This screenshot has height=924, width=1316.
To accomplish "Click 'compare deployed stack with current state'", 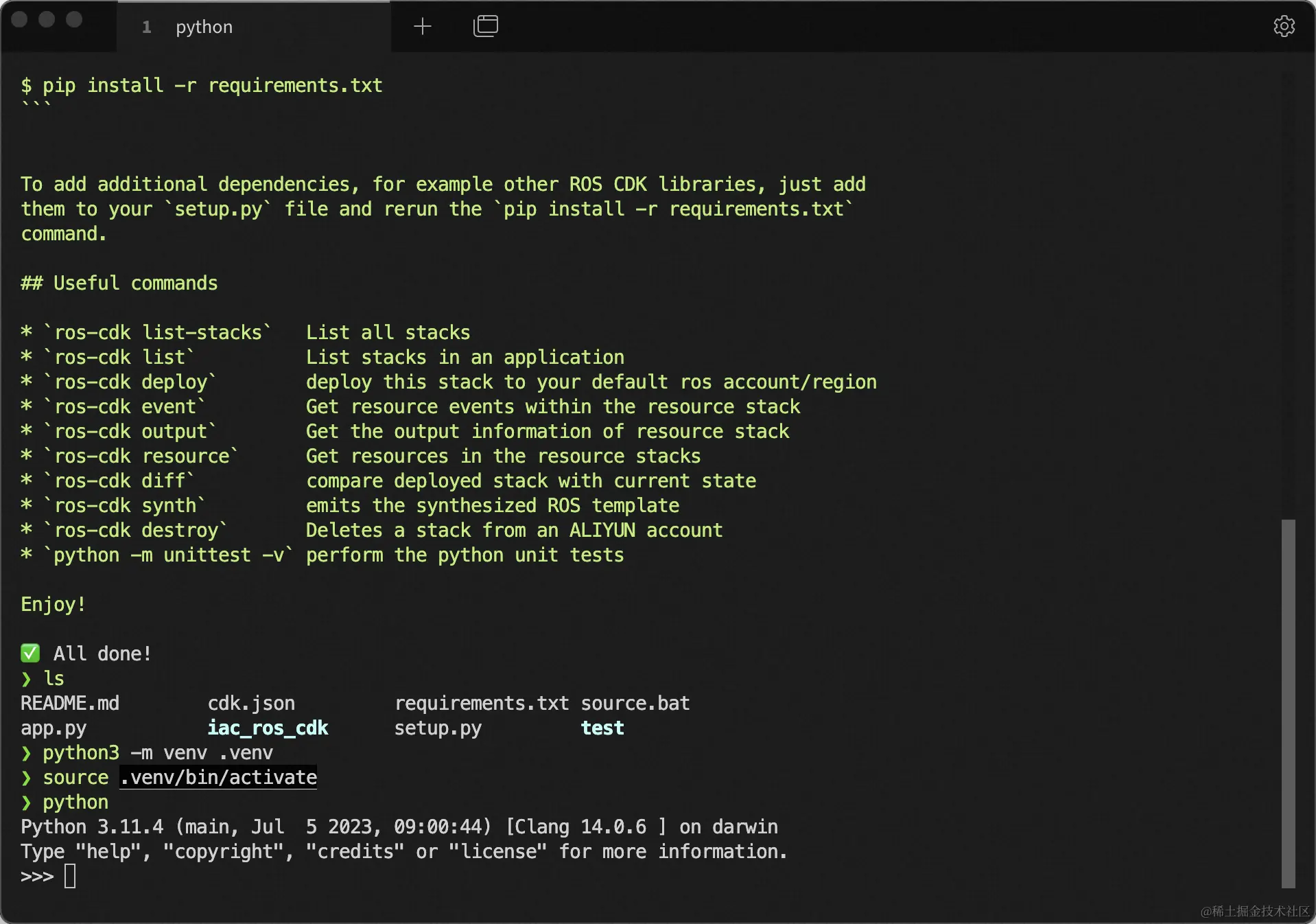I will [531, 481].
